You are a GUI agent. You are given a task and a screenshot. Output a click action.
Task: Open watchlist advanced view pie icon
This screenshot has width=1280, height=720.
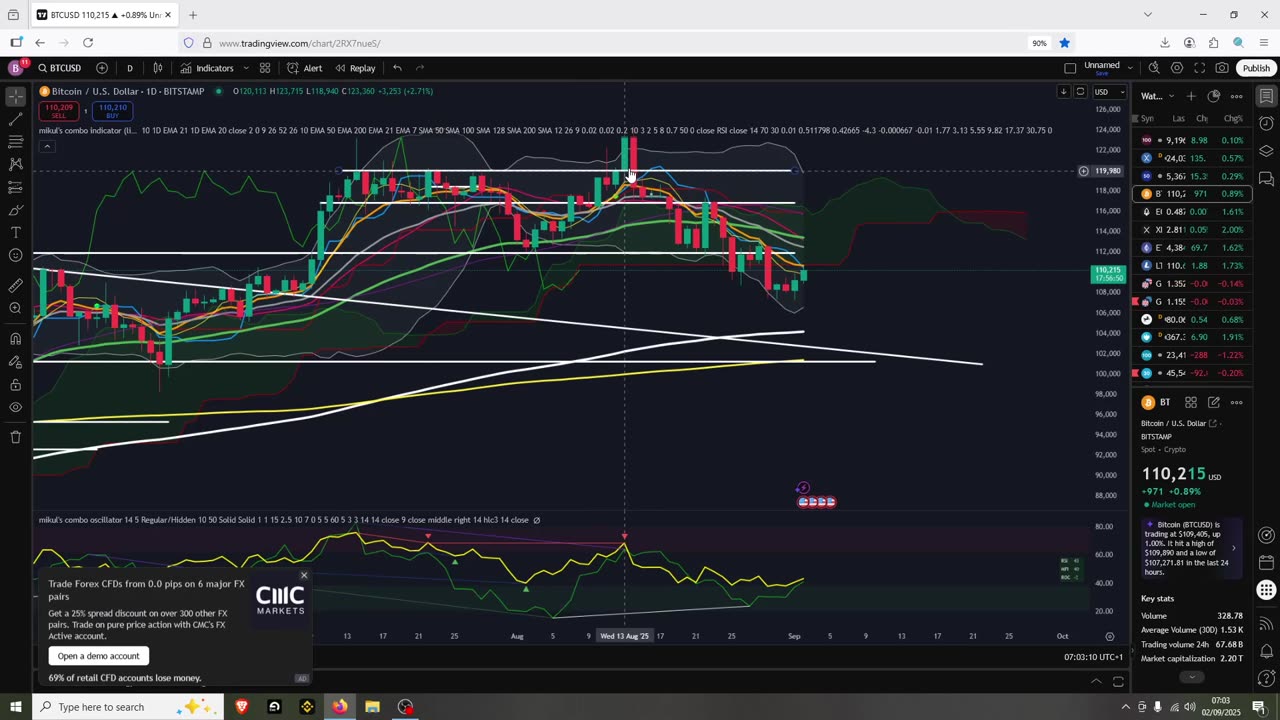click(x=1214, y=96)
